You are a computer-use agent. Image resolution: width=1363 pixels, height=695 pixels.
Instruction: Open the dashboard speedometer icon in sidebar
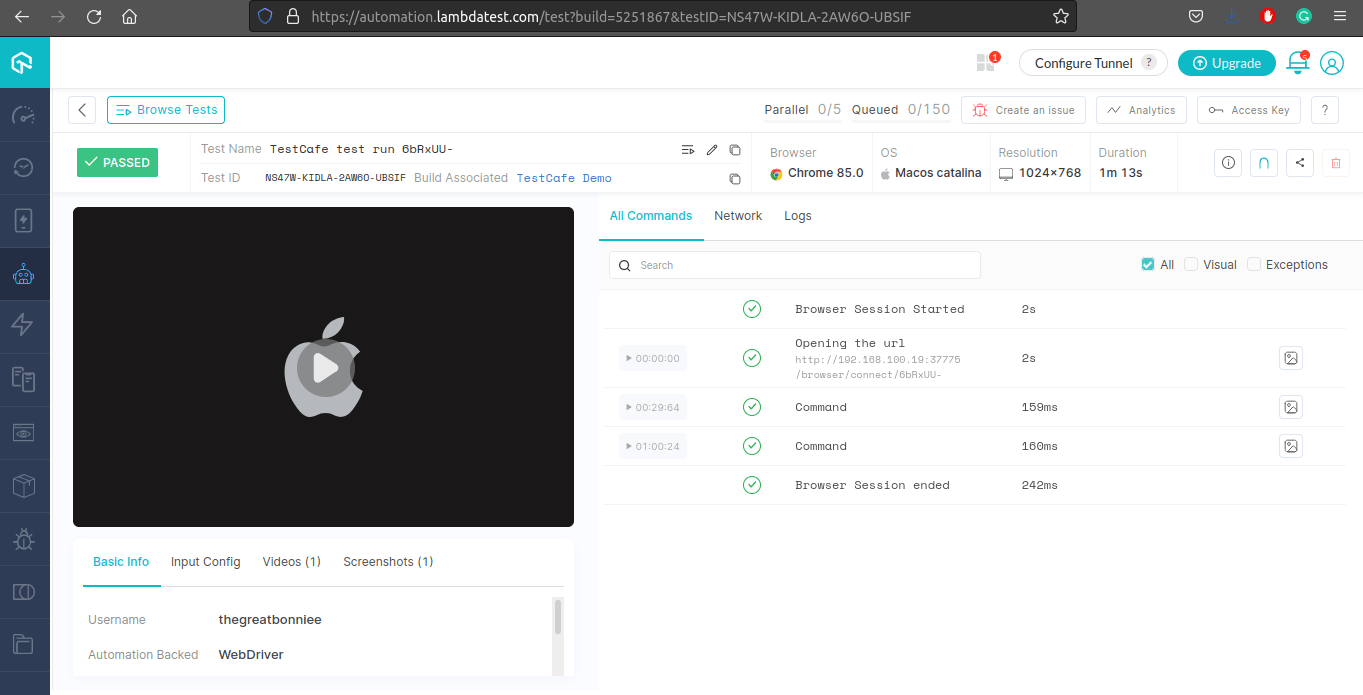pyautogui.click(x=25, y=115)
